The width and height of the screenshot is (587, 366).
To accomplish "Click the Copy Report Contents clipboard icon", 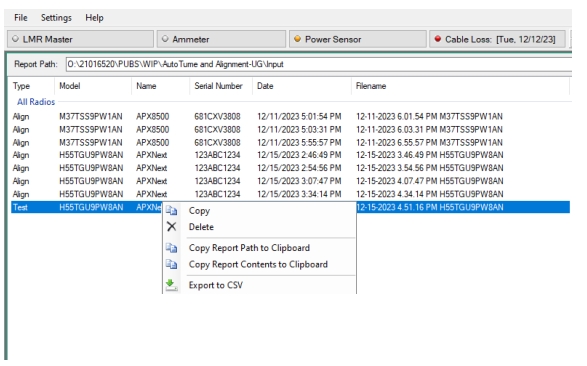I will (x=171, y=264).
